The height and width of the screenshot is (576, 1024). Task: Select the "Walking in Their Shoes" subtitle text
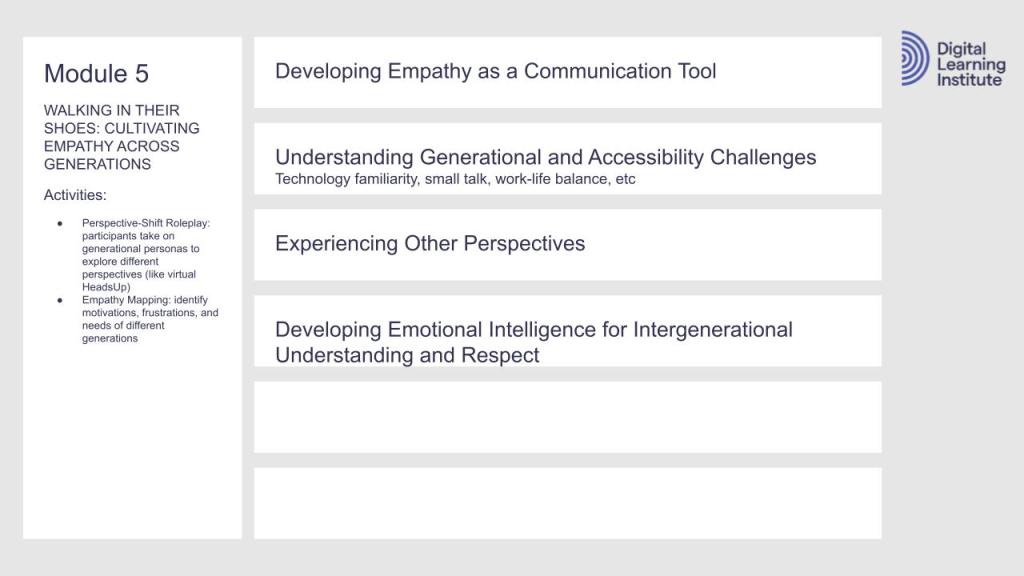coord(121,137)
